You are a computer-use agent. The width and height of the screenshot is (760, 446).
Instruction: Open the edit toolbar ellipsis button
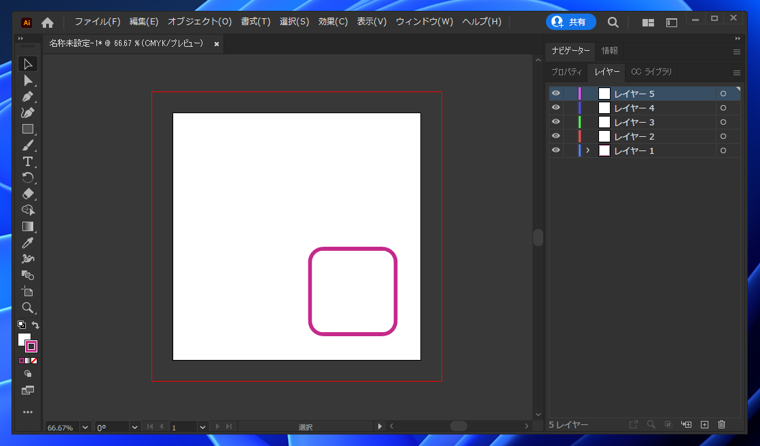tap(28, 412)
